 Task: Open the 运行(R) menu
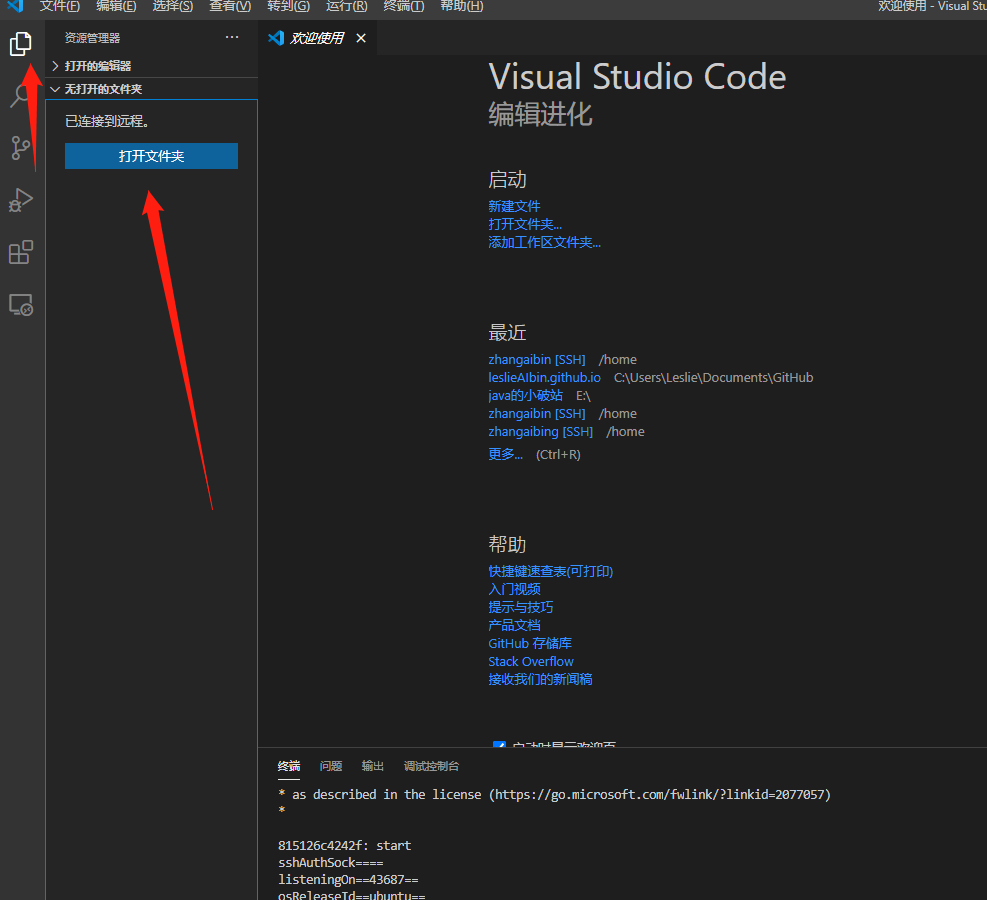coord(347,6)
